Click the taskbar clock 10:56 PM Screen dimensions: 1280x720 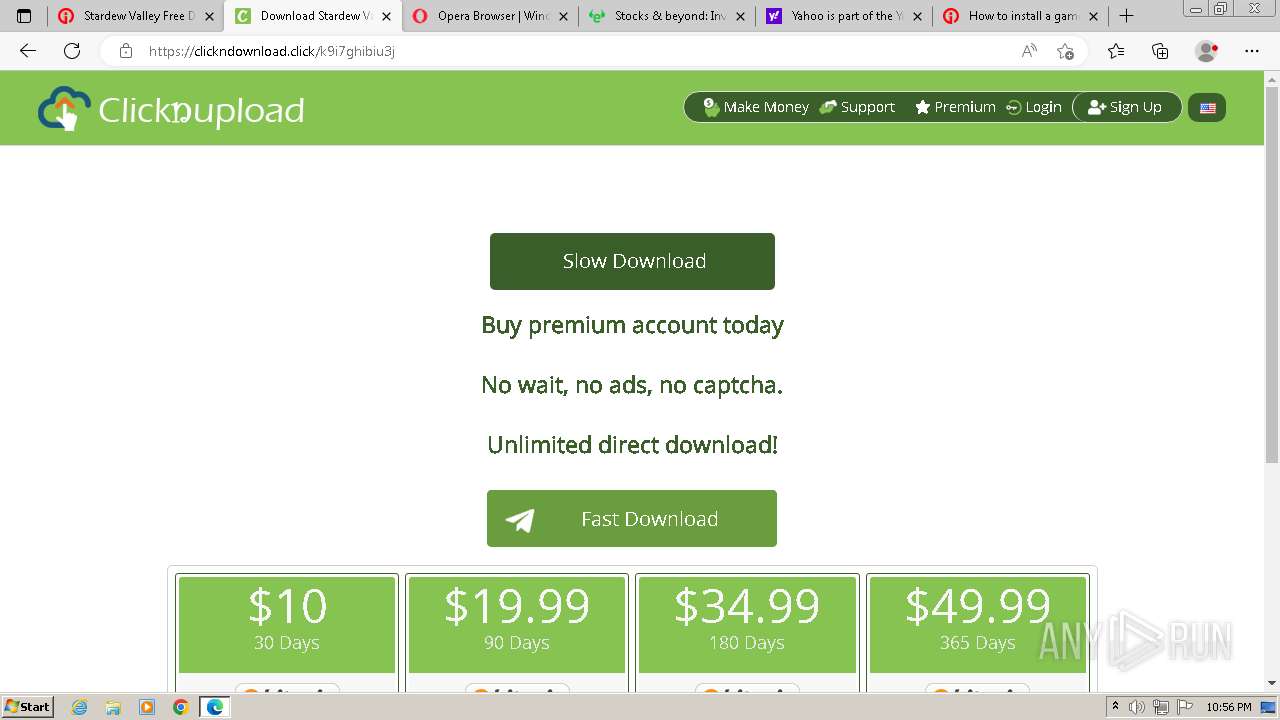pyautogui.click(x=1229, y=707)
